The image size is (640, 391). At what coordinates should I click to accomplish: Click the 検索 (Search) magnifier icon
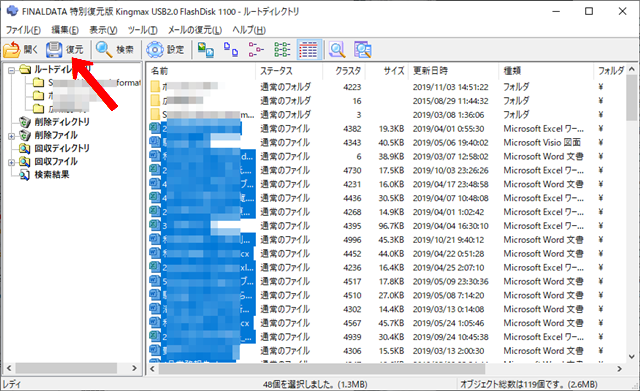click(x=104, y=49)
